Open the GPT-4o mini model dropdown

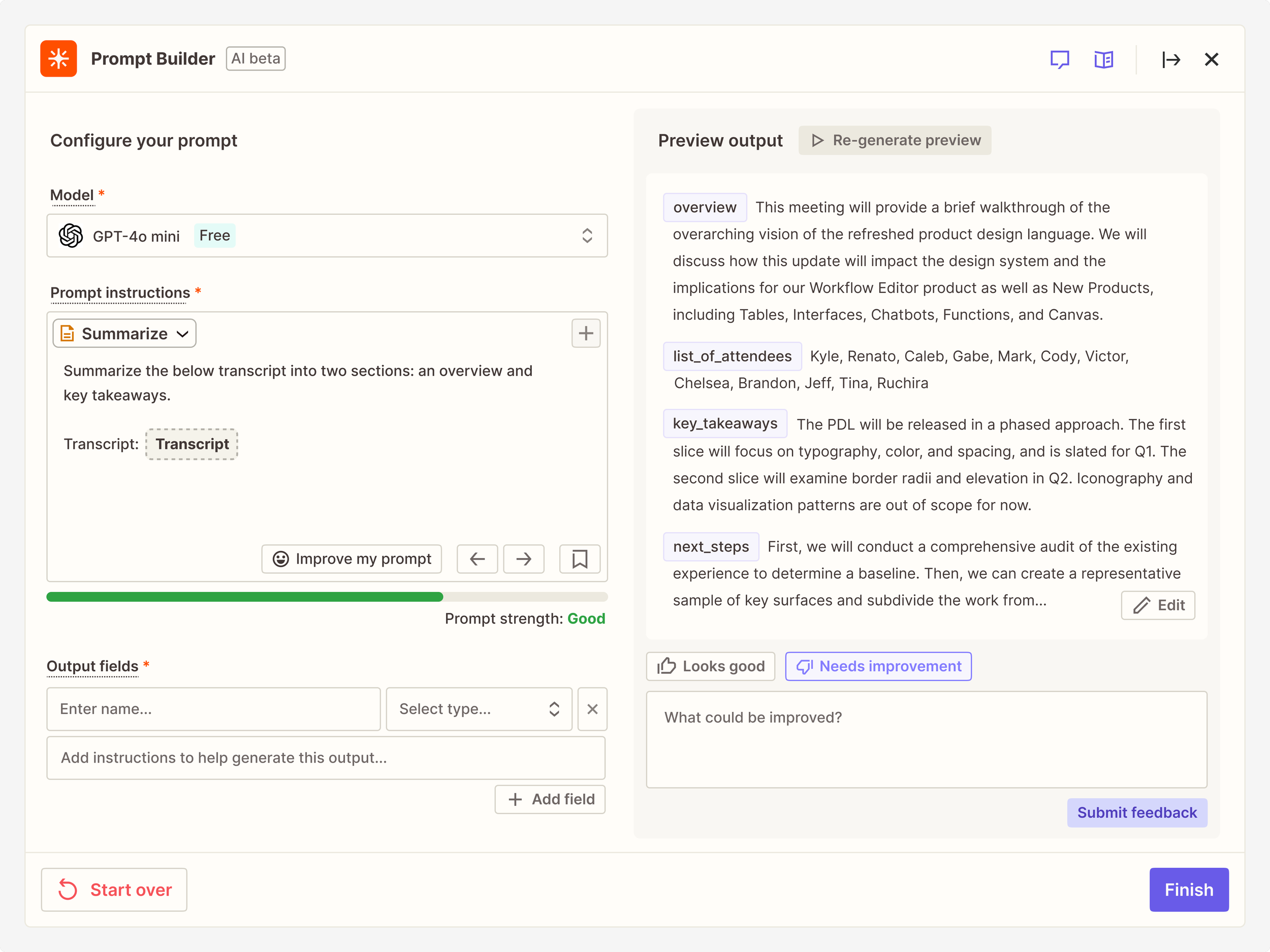coord(327,236)
